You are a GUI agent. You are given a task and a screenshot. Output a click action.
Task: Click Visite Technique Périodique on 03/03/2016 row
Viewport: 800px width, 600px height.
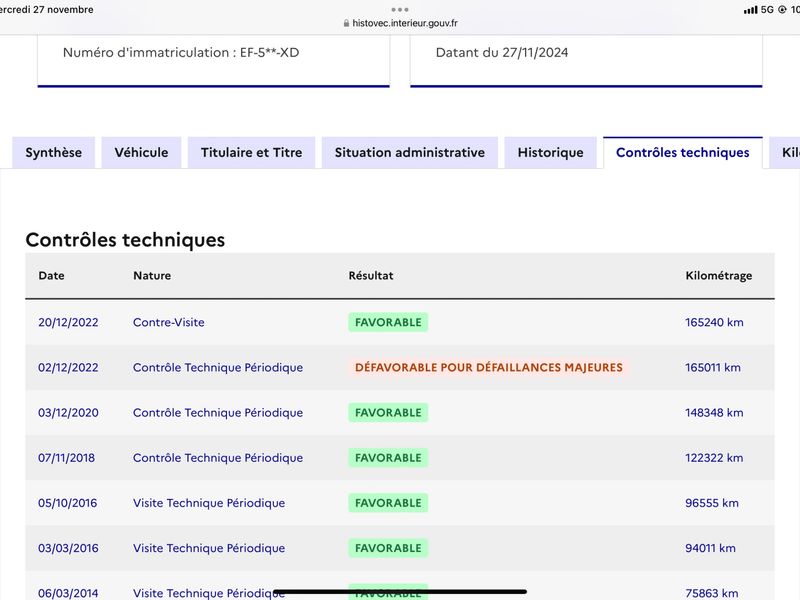coord(209,548)
